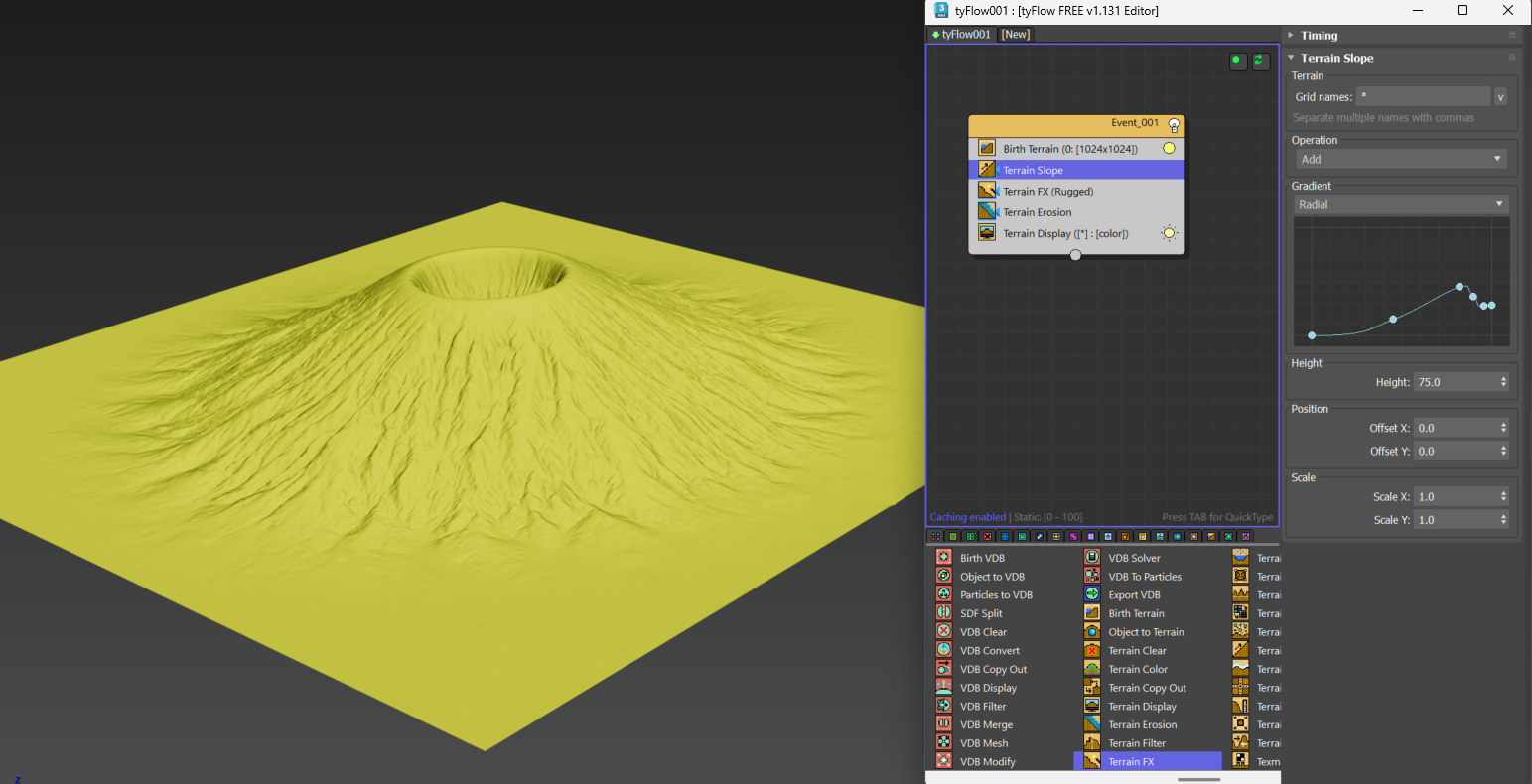Open the Operation dropdown set to Add
This screenshot has width=1532, height=784.
1400,159
